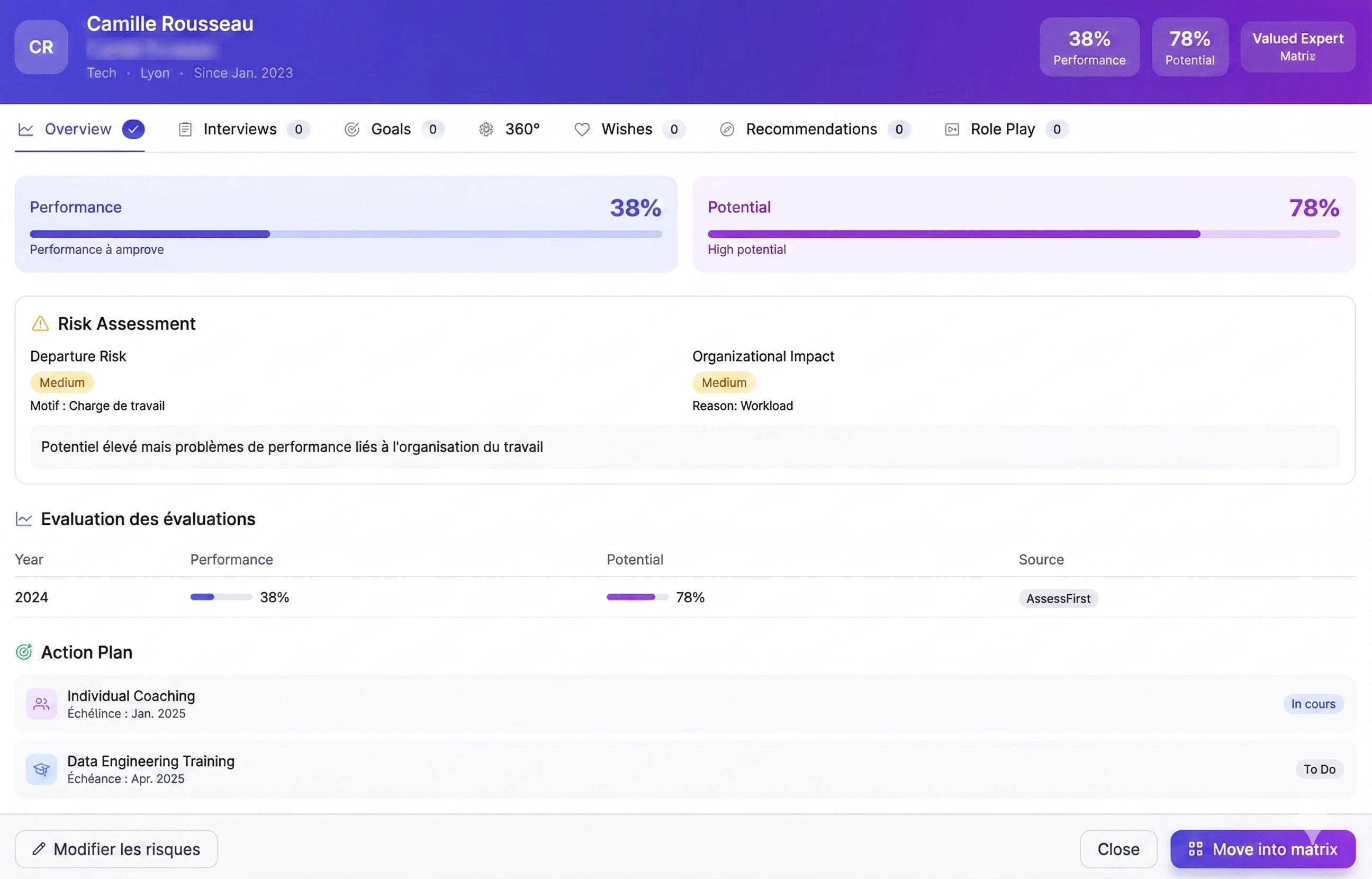1372x879 pixels.
Task: Open the Recommendations tab
Action: (x=811, y=129)
